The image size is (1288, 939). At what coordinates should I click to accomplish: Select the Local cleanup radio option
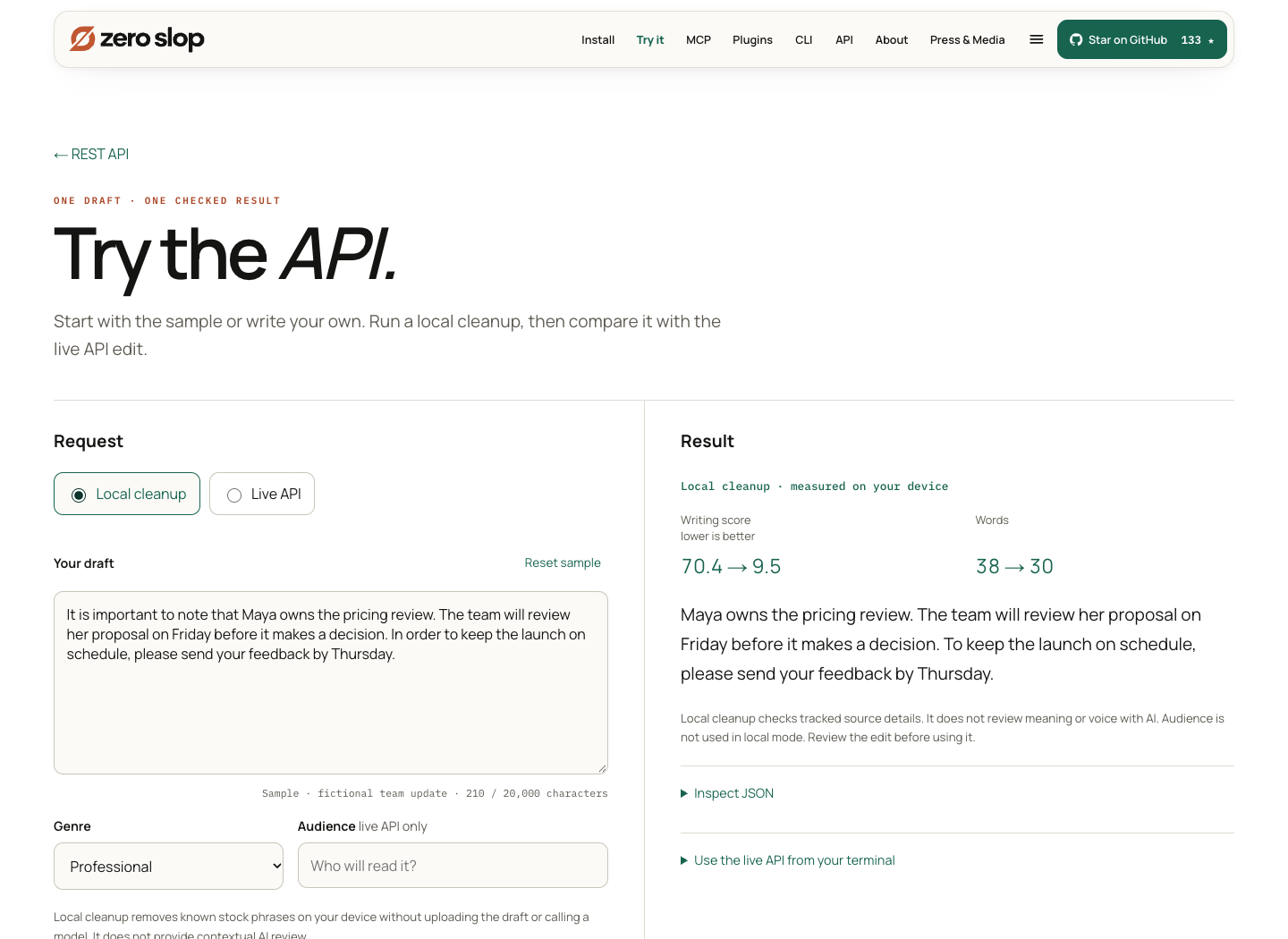[127, 494]
